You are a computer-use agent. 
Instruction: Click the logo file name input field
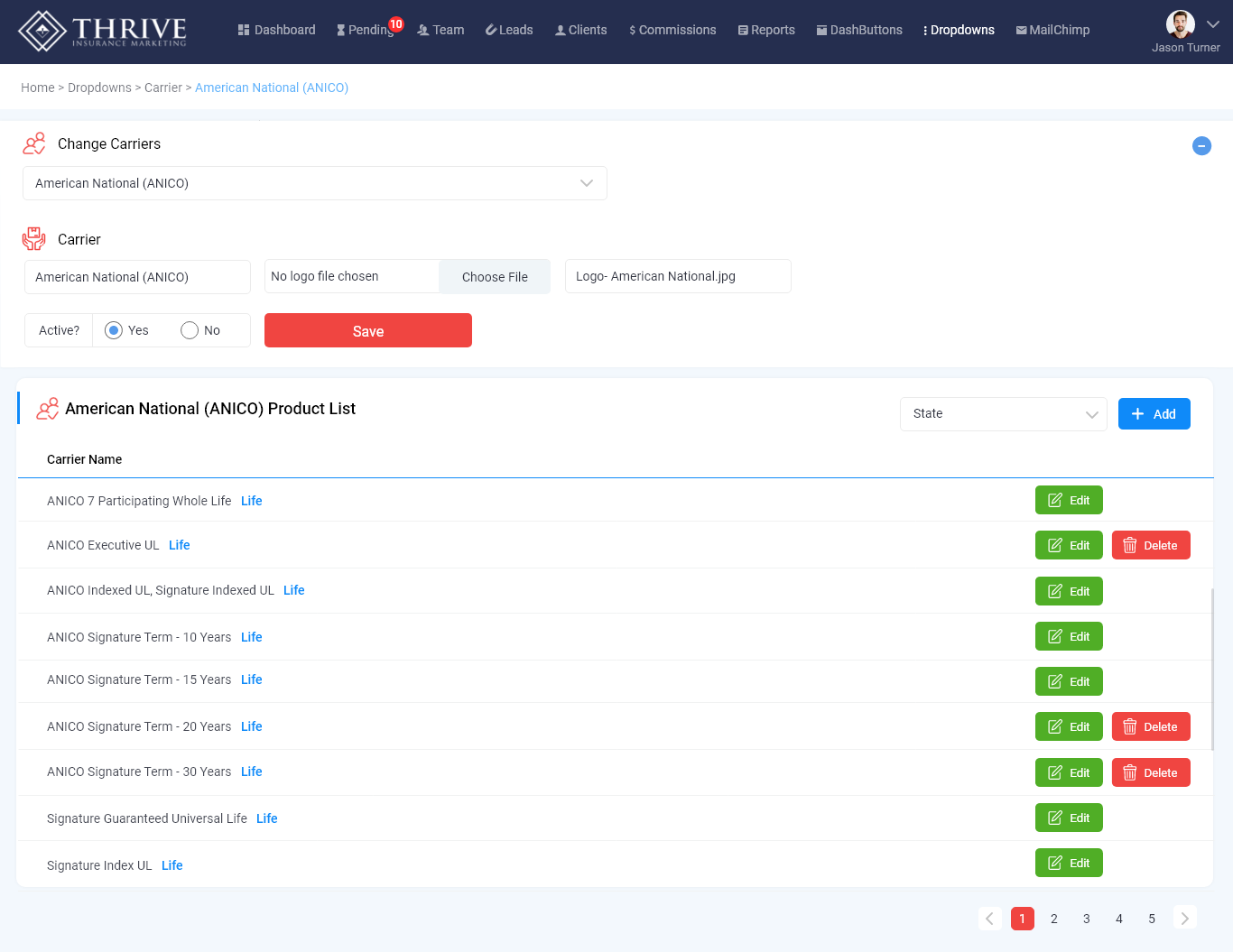pyautogui.click(x=678, y=276)
